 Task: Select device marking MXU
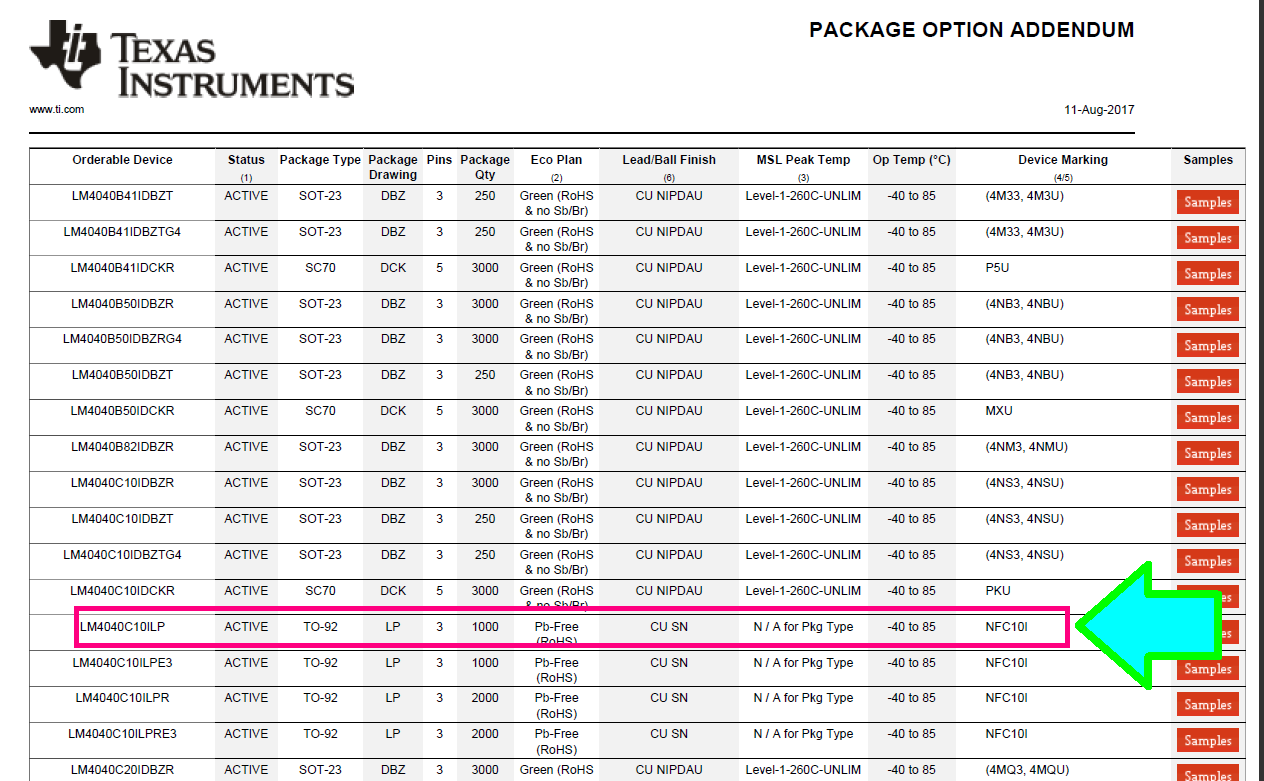(x=999, y=411)
